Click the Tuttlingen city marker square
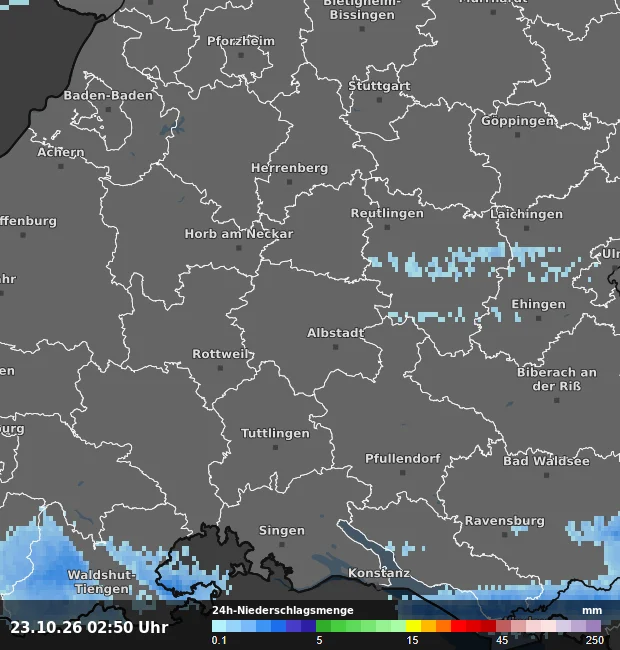The height and width of the screenshot is (650, 620). pos(275,447)
